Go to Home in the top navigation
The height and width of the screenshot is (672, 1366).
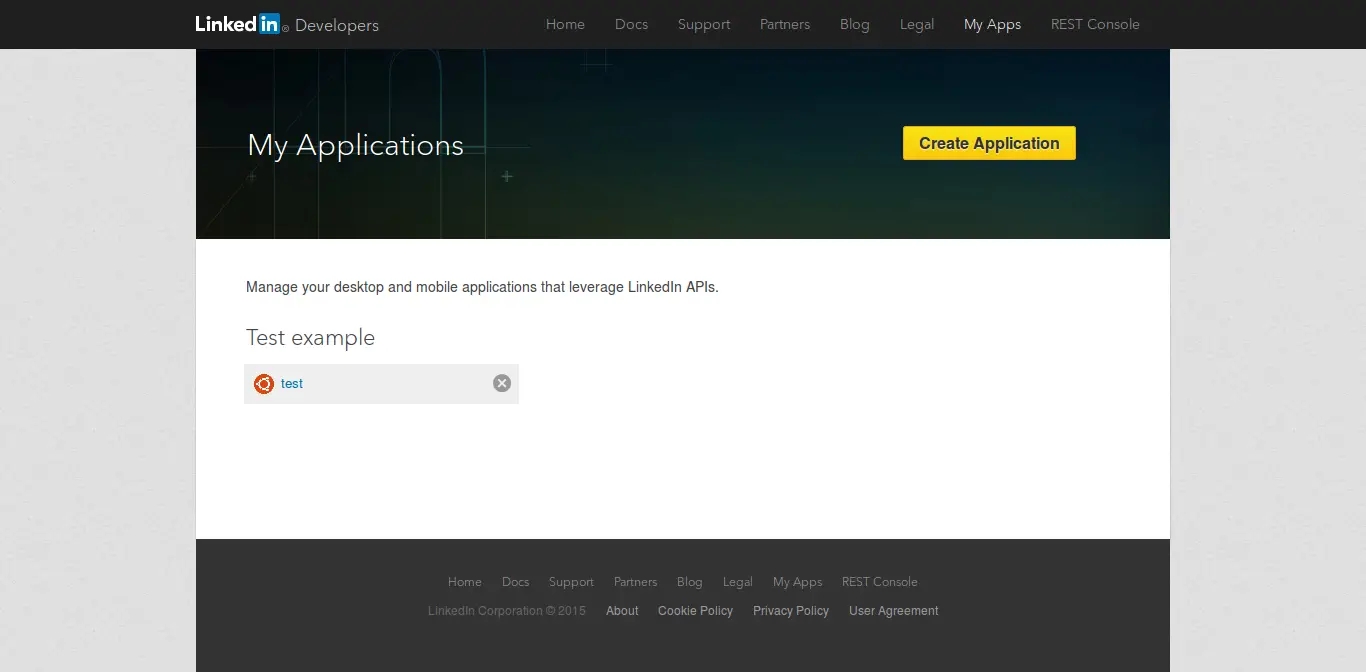tap(565, 24)
